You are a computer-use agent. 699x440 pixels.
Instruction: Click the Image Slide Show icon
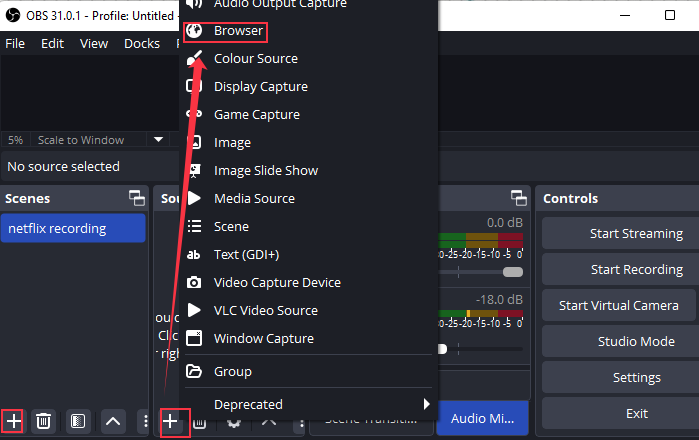tap(194, 171)
